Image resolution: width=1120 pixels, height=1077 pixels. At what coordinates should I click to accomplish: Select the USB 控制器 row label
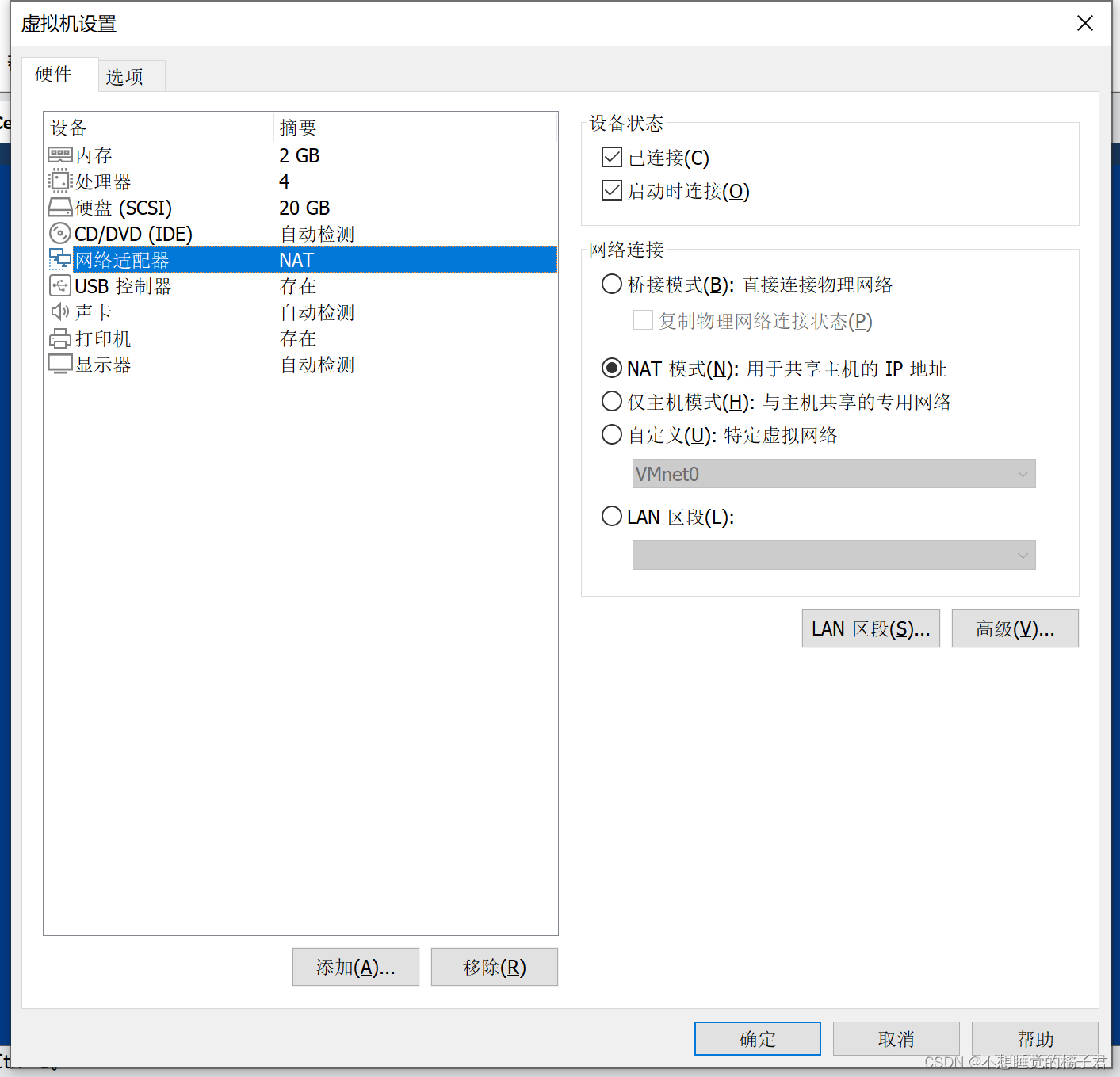123,286
